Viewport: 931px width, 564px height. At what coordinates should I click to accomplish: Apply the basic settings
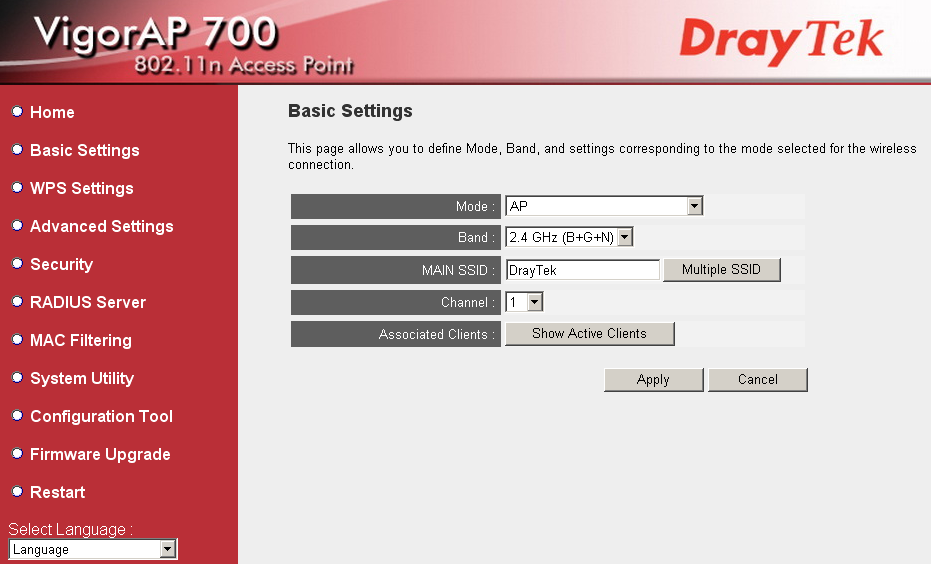pyautogui.click(x=653, y=379)
